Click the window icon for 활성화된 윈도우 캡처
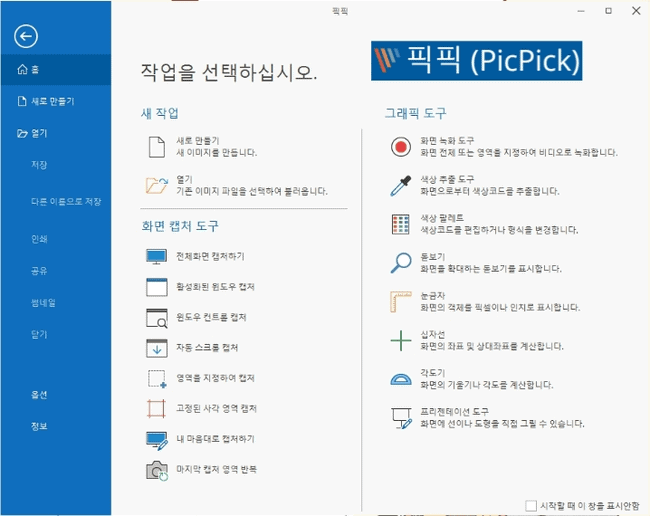 157,287
